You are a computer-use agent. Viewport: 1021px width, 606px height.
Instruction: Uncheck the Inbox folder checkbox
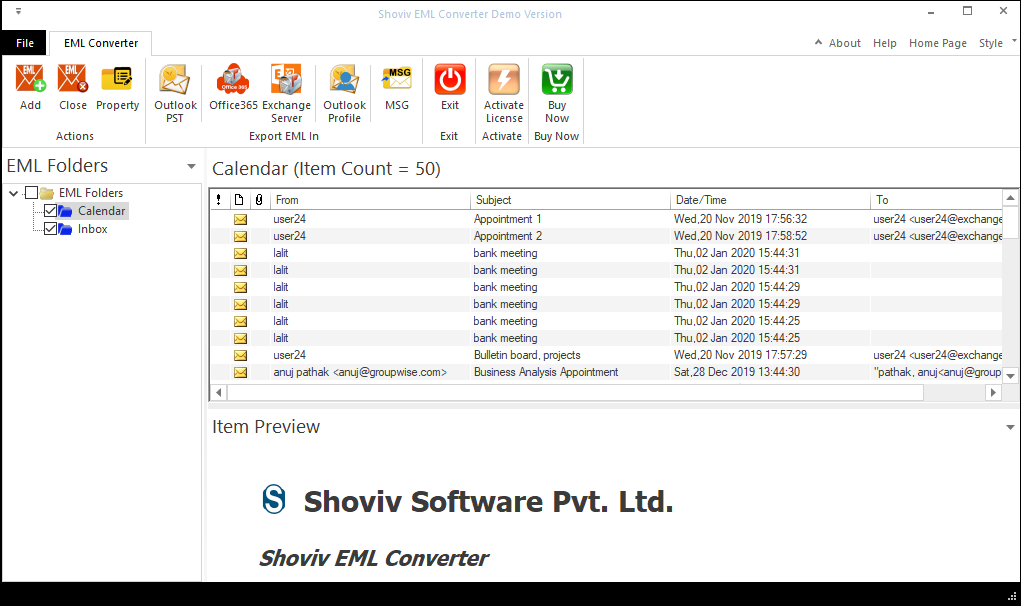[50, 228]
